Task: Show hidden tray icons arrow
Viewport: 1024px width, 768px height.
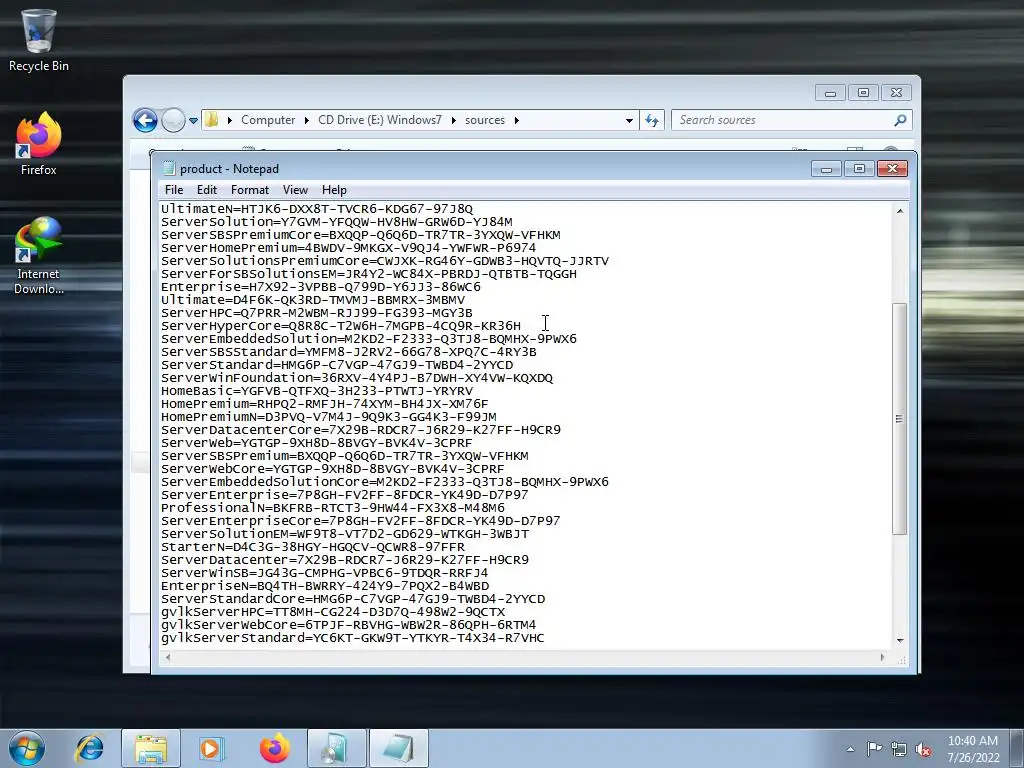Action: point(850,749)
